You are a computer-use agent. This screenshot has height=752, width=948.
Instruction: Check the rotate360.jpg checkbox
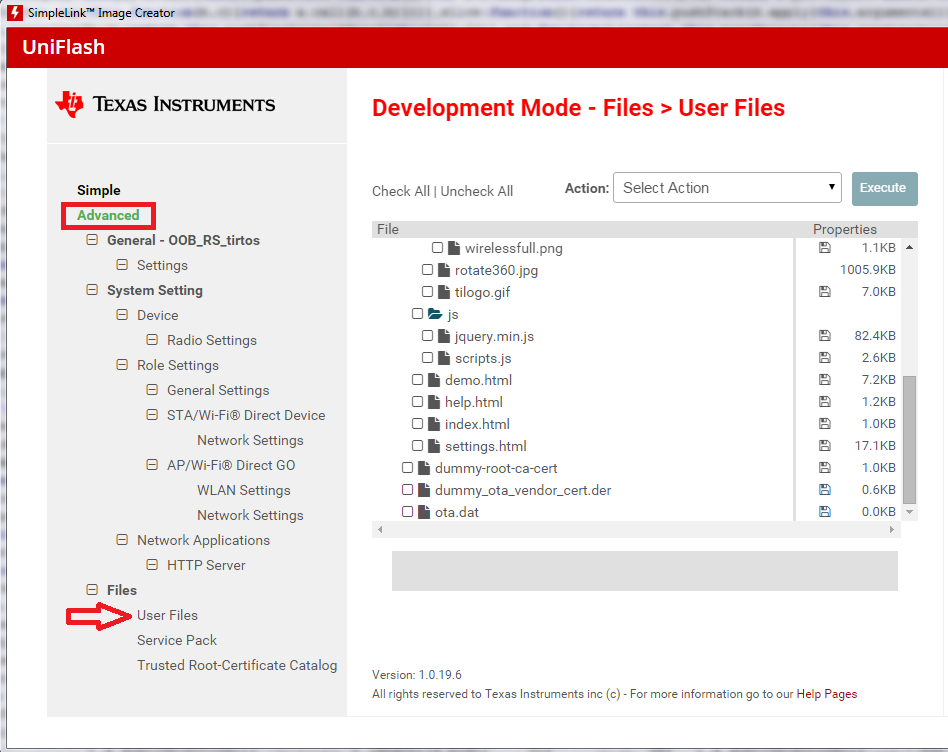point(427,270)
